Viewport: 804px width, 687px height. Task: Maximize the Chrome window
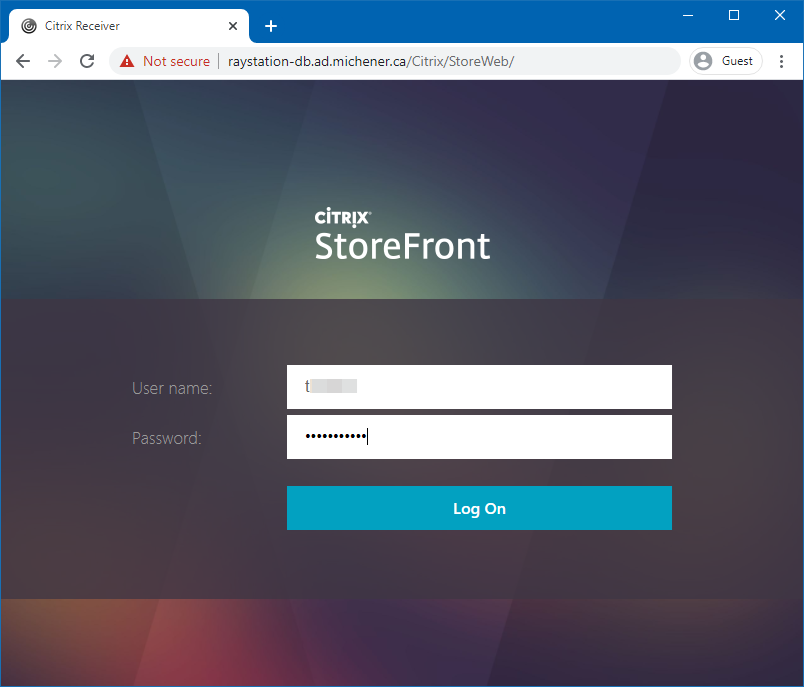pos(734,15)
